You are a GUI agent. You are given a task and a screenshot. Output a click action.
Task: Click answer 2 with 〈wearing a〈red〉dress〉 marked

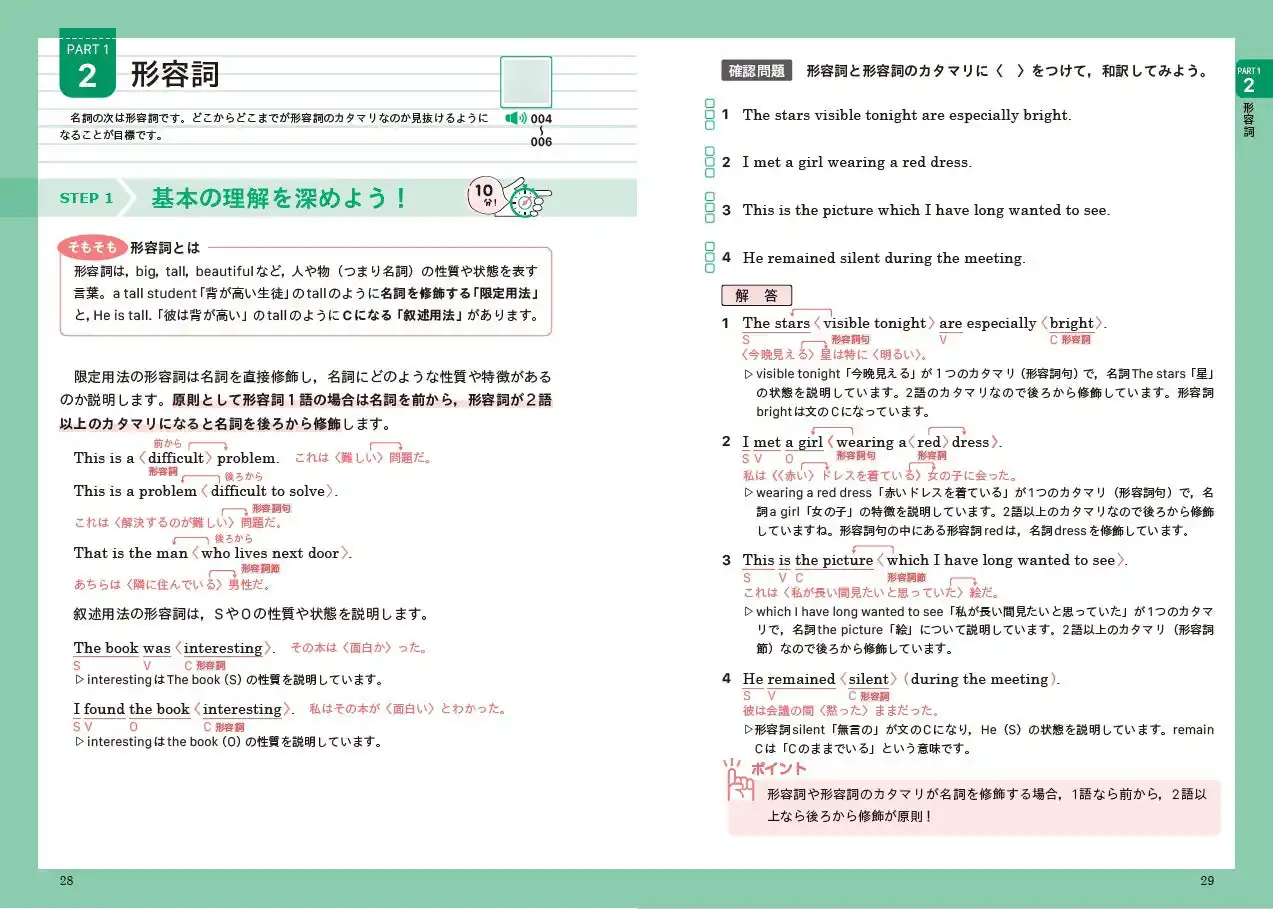[872, 442]
